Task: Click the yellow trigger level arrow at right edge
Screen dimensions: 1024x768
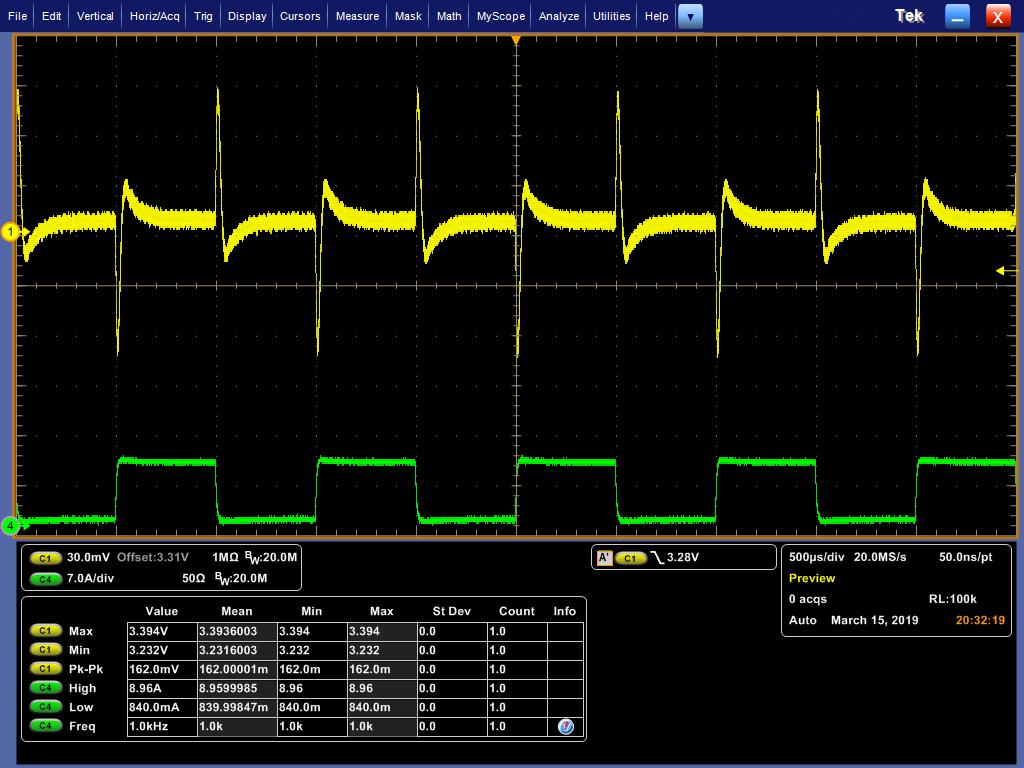Action: [999, 271]
